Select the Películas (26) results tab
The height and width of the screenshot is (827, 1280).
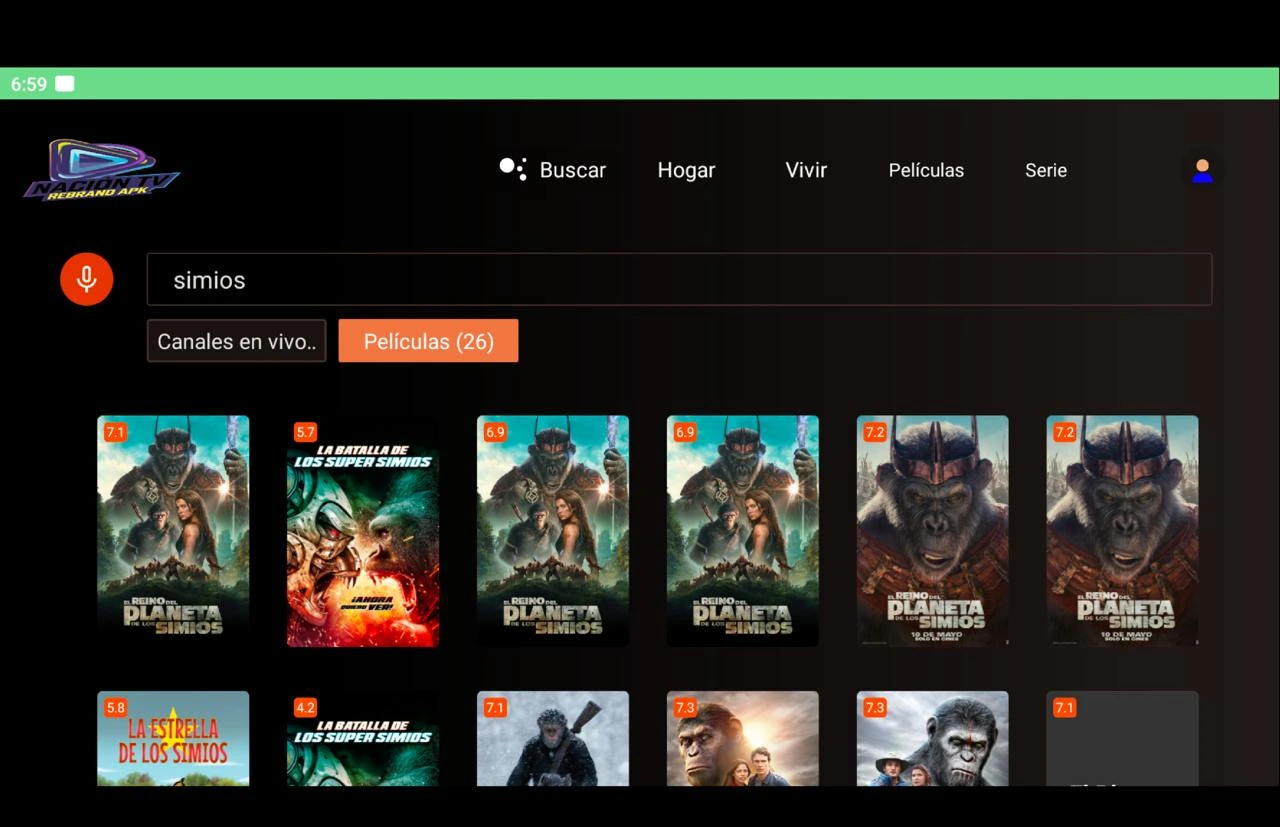pos(429,341)
